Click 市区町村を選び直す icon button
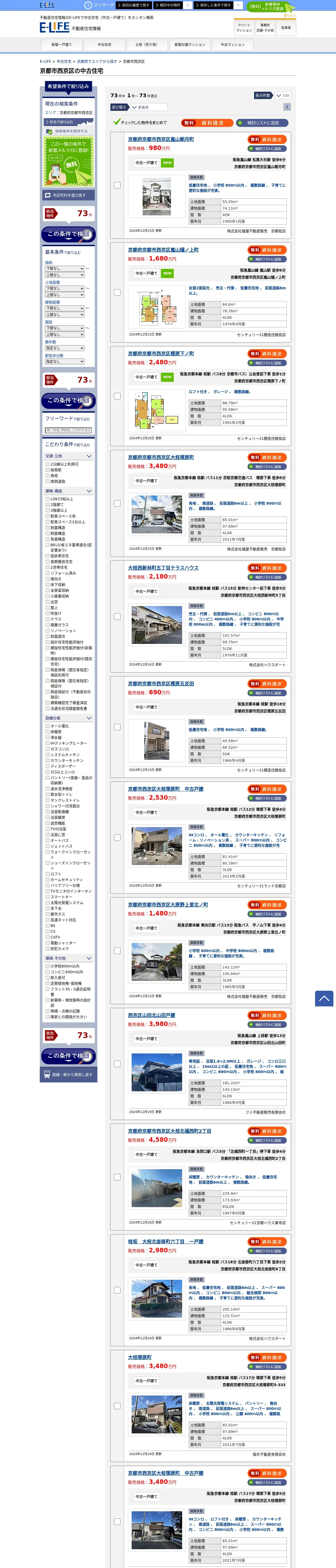This screenshot has height=1568, width=336. click(x=68, y=195)
